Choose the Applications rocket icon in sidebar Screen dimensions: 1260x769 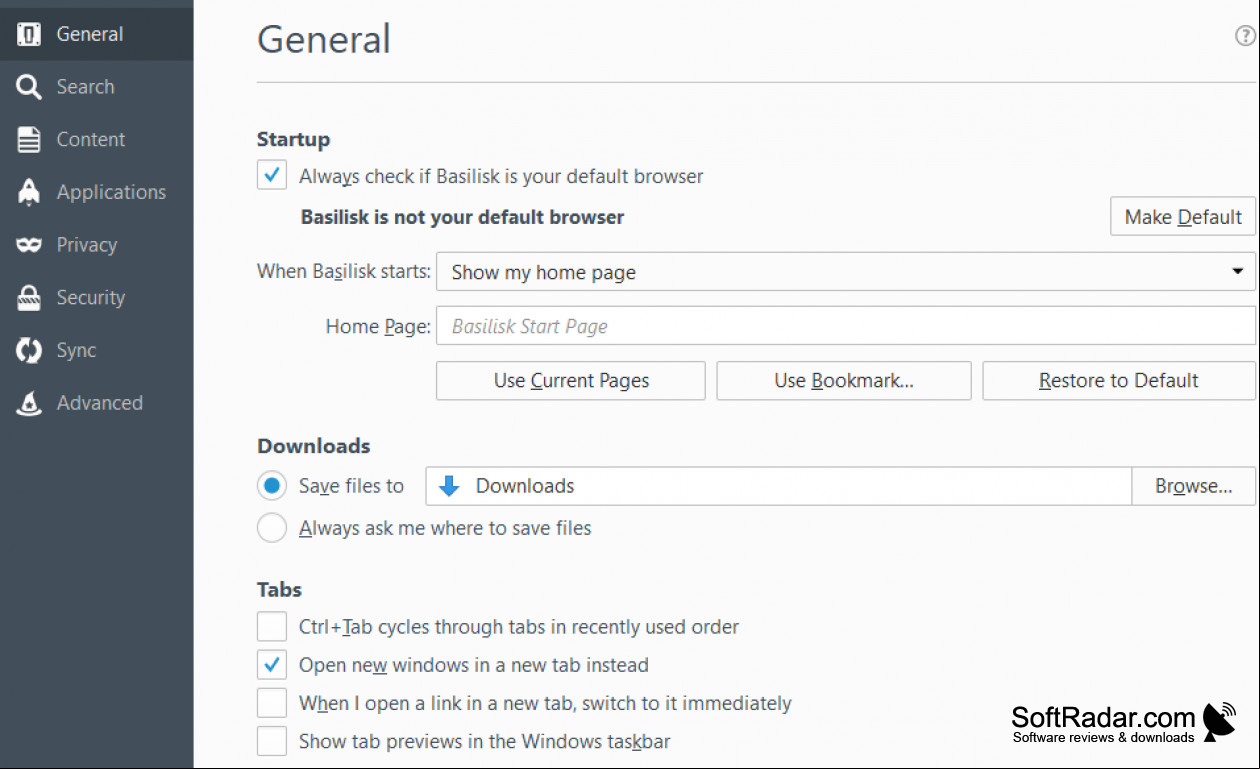(x=29, y=192)
